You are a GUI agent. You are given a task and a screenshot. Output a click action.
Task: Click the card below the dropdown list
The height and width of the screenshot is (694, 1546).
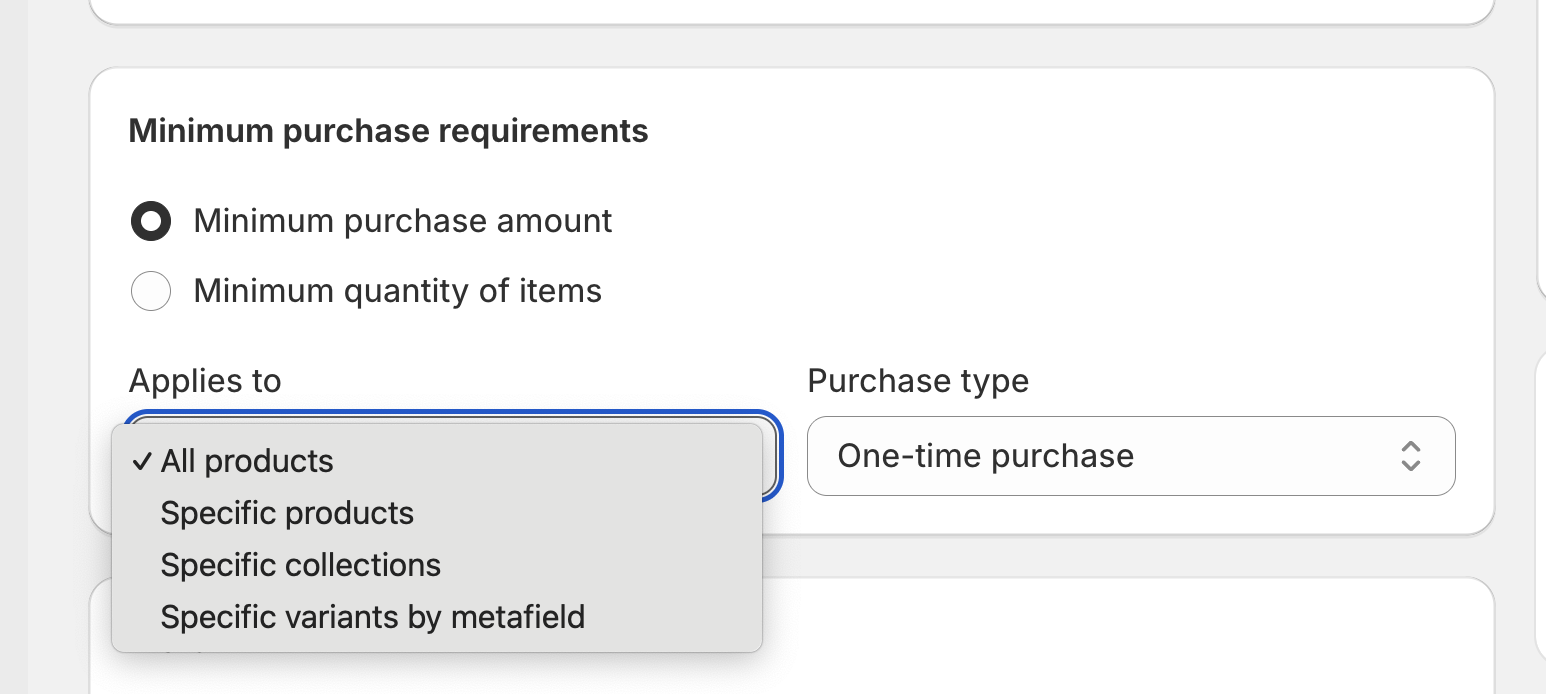coord(1100,640)
